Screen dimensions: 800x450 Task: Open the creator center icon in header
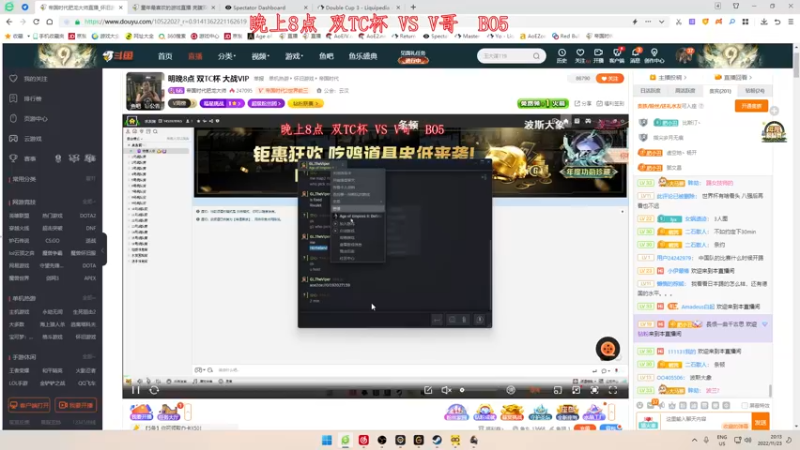[654, 55]
